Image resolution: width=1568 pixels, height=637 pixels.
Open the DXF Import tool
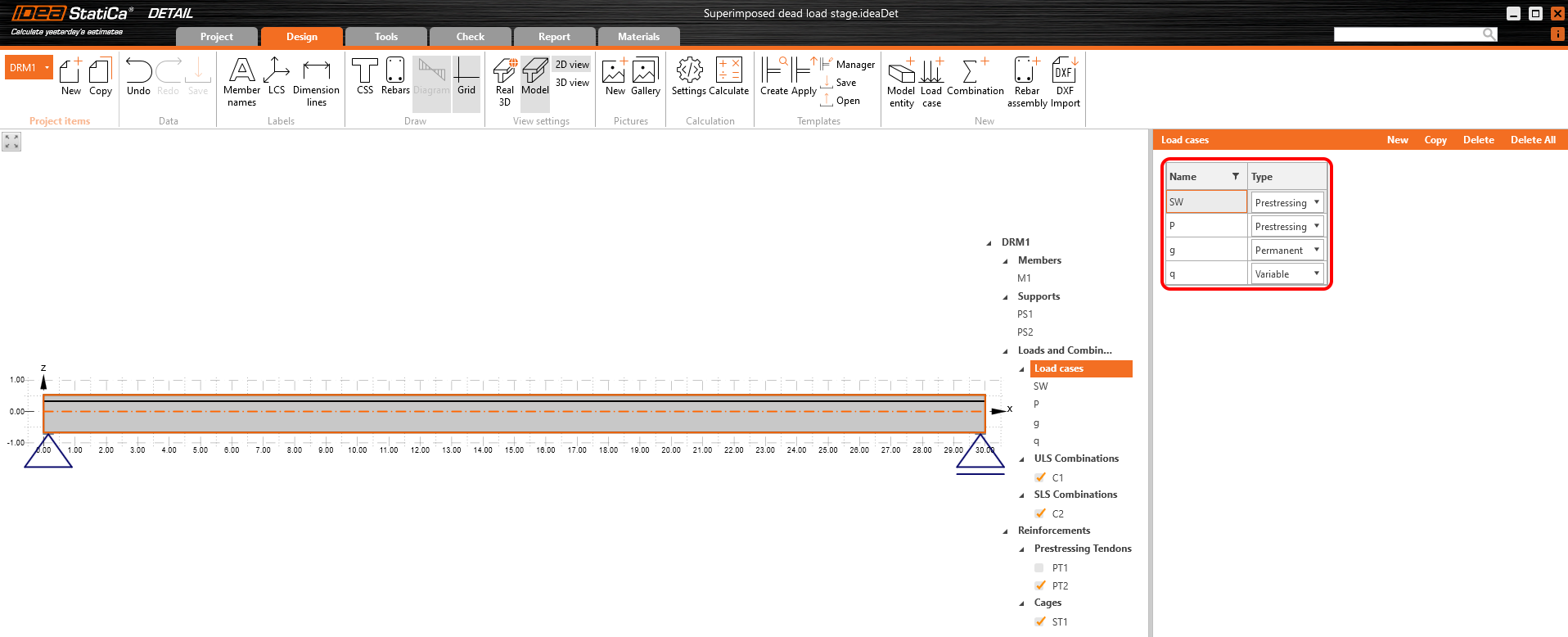pyautogui.click(x=1065, y=80)
